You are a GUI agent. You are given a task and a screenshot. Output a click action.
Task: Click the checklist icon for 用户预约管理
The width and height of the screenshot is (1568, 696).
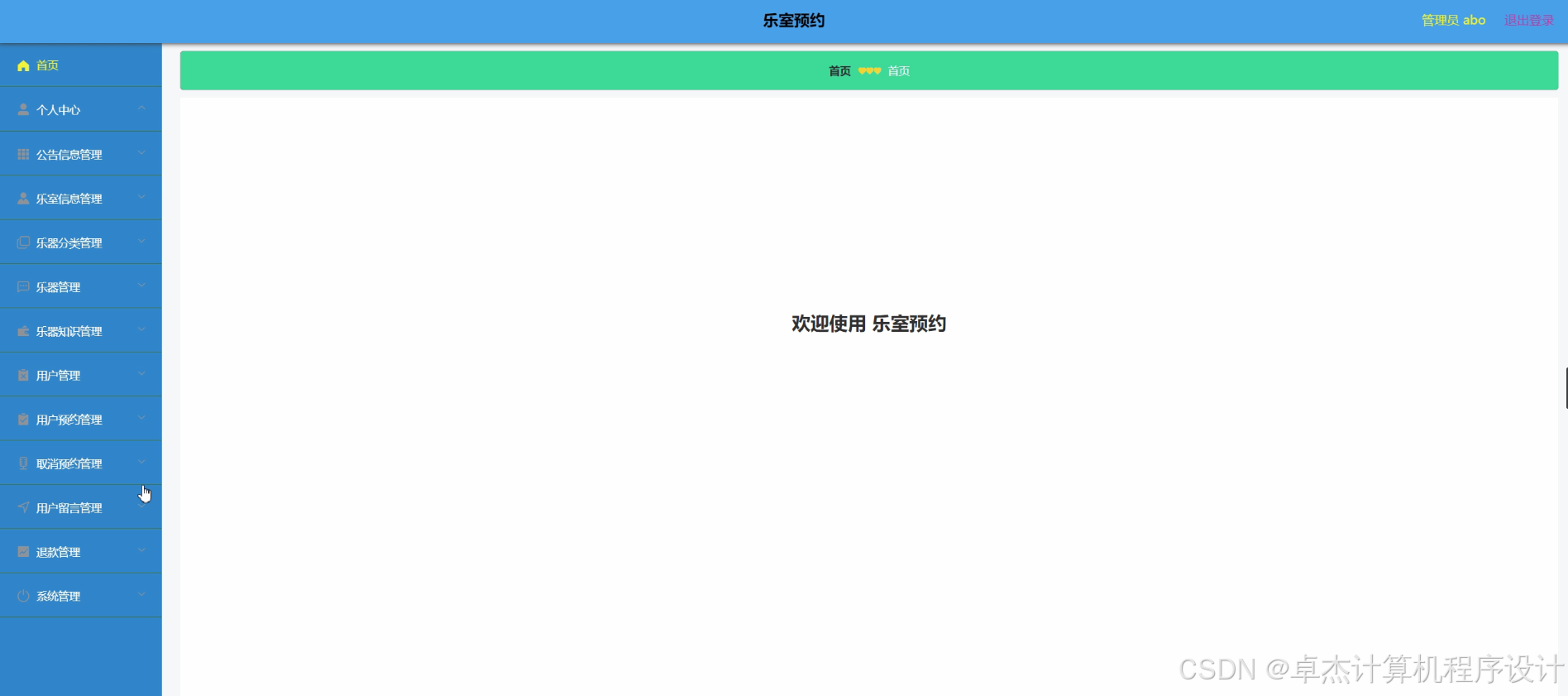23,420
